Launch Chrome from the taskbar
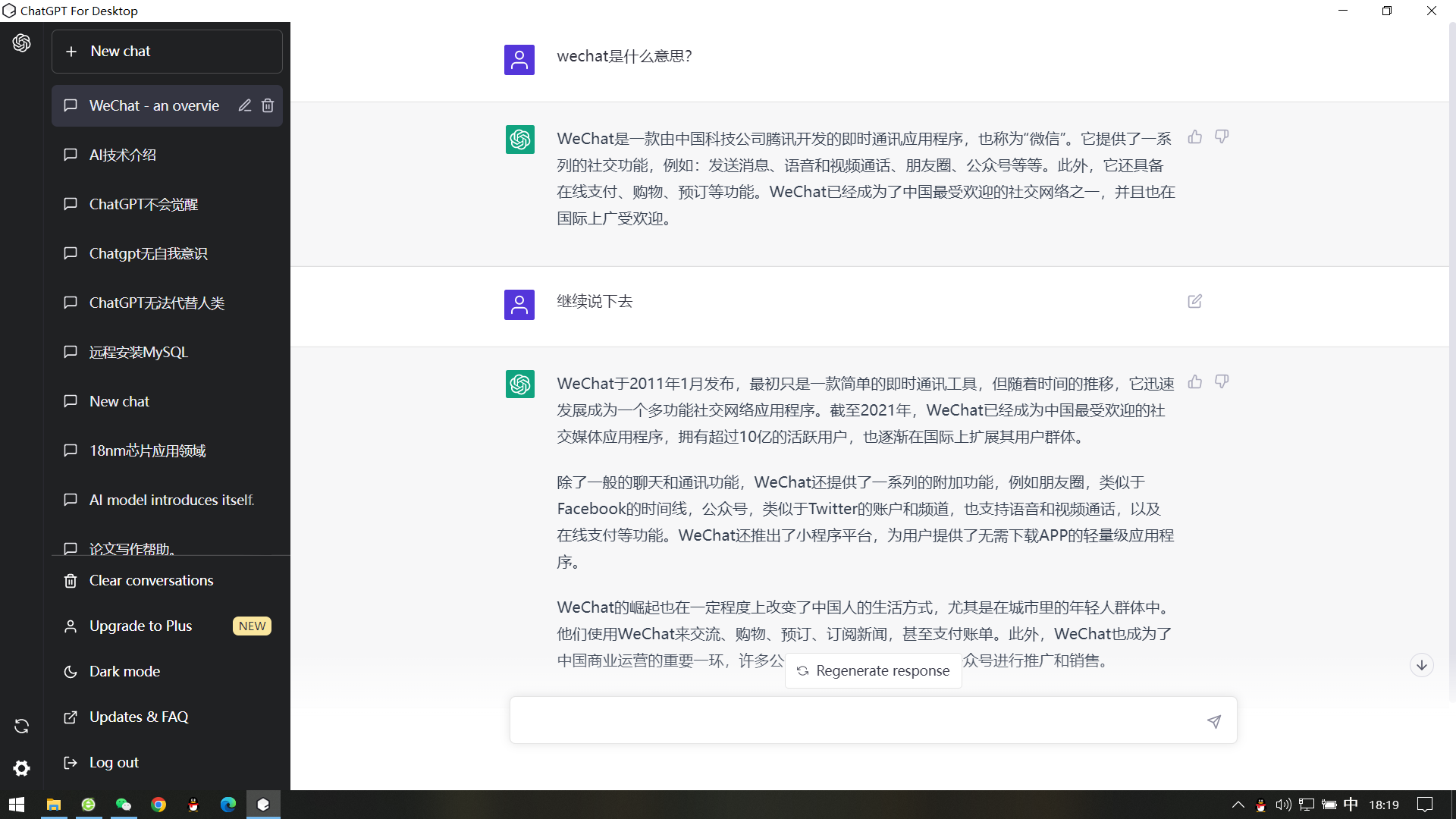The width and height of the screenshot is (1456, 819). point(158,805)
